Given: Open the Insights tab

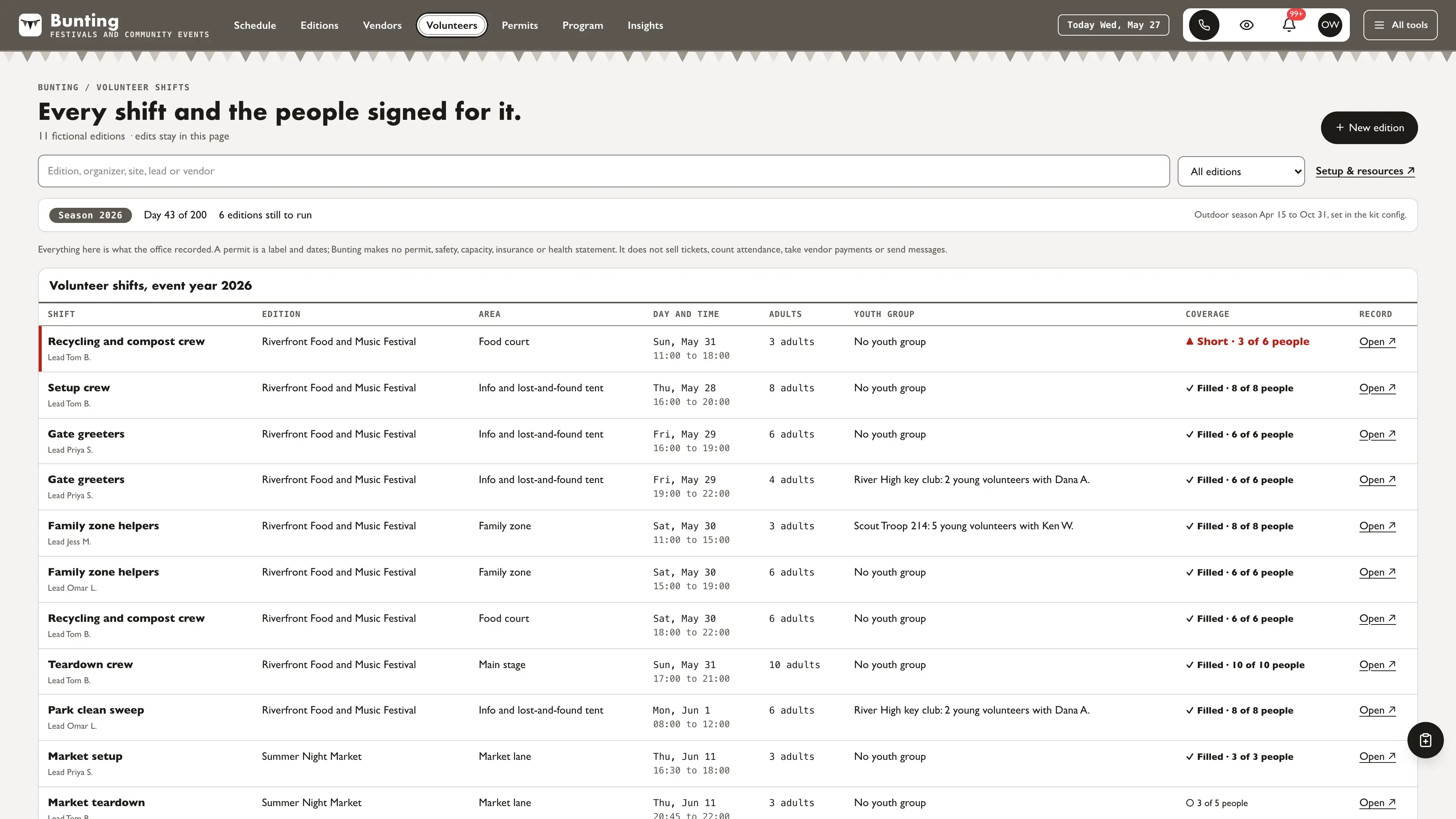Looking at the screenshot, I should tap(645, 25).
